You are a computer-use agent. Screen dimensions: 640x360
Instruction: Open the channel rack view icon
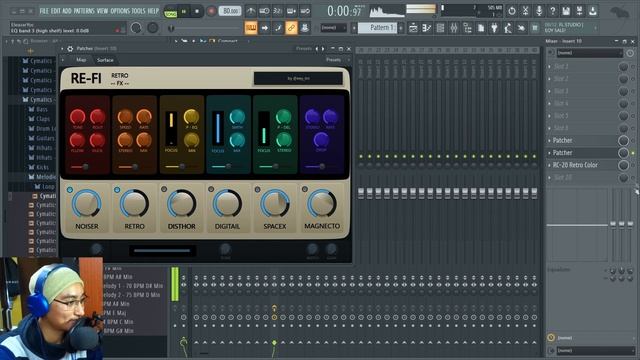[x=440, y=28]
